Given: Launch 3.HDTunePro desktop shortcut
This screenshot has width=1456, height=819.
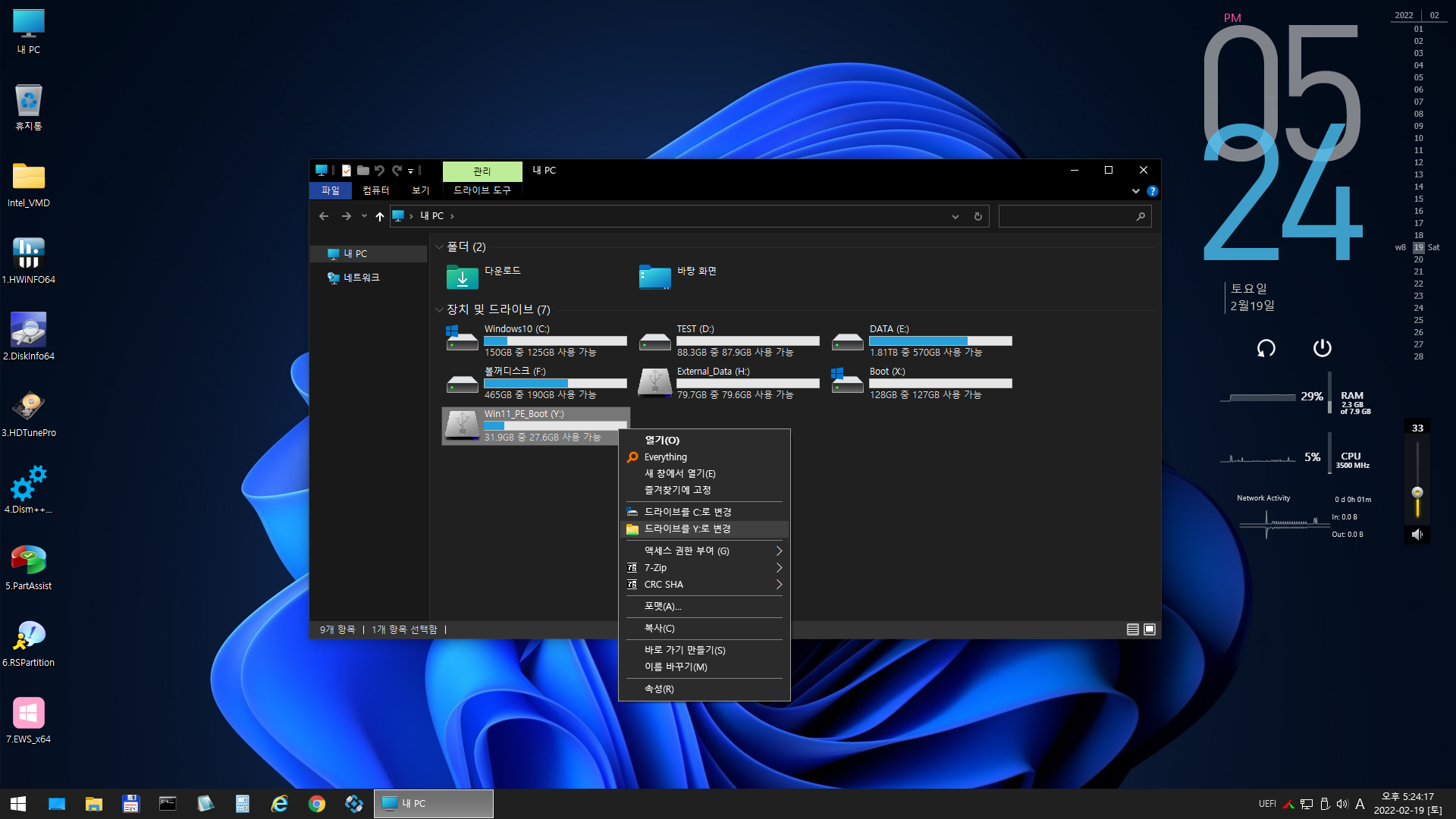Looking at the screenshot, I should 29,414.
